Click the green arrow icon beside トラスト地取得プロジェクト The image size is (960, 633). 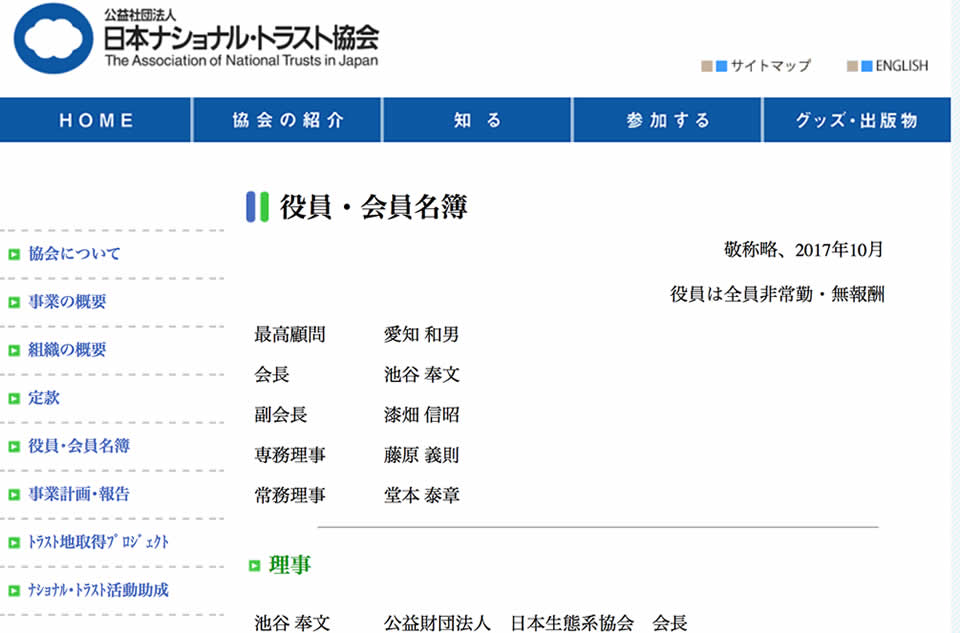[x=14, y=542]
